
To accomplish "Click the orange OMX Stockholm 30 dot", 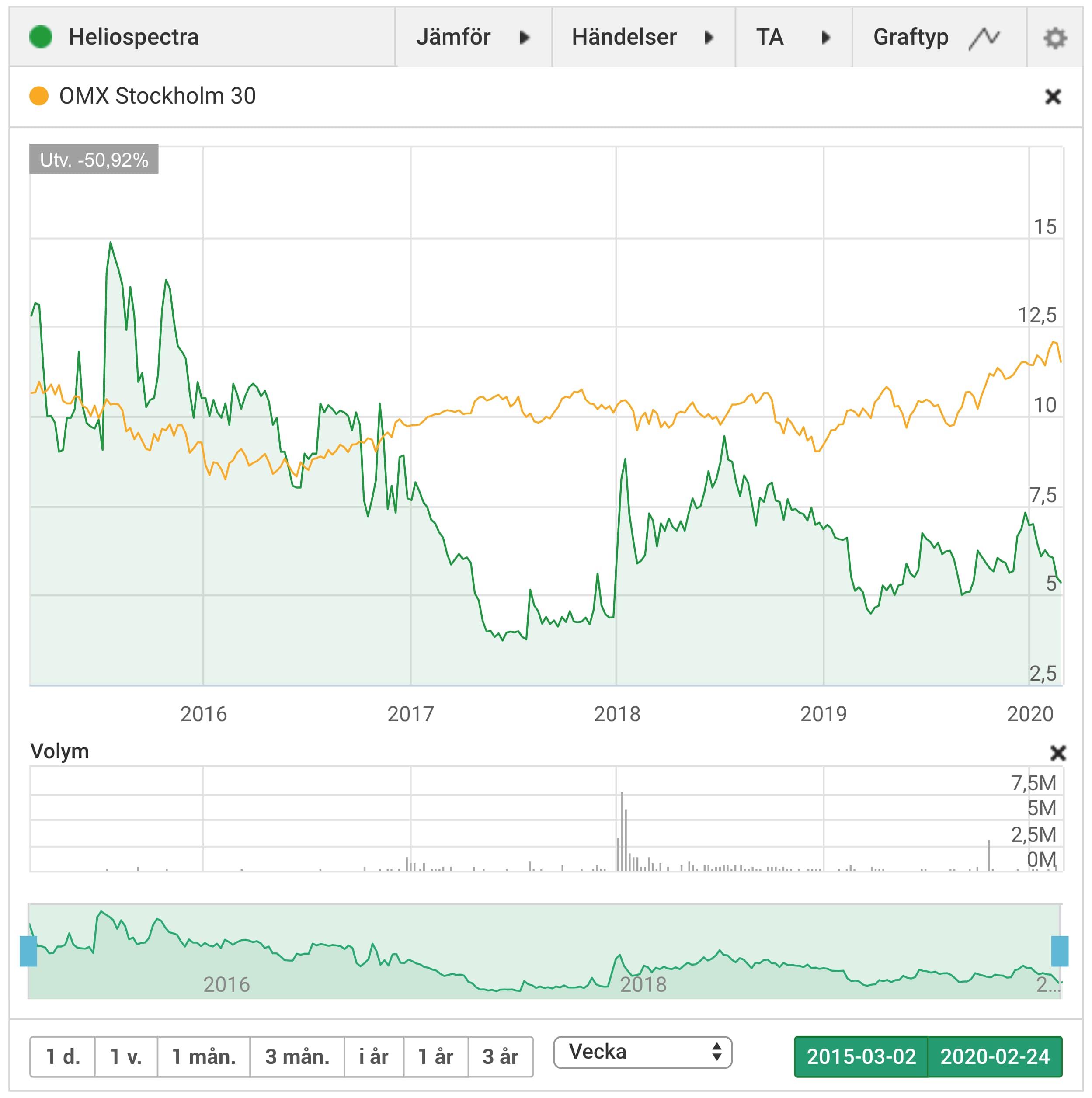I will coord(38,95).
